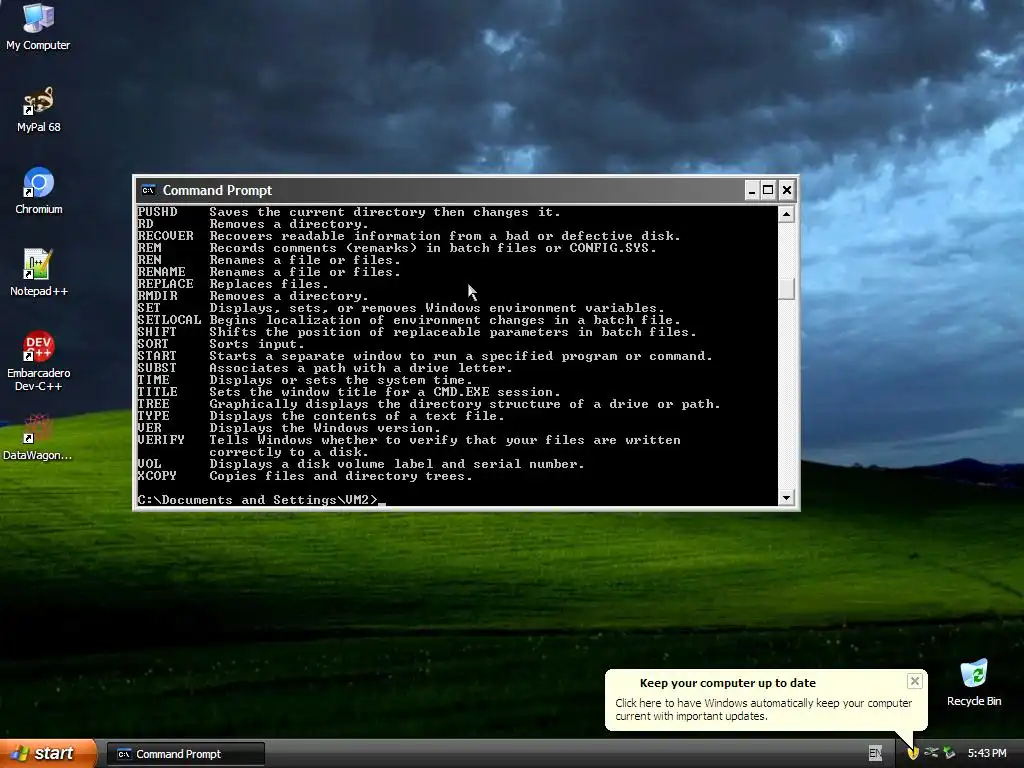Close the Command Prompt window
The image size is (1024, 768).
(786, 190)
